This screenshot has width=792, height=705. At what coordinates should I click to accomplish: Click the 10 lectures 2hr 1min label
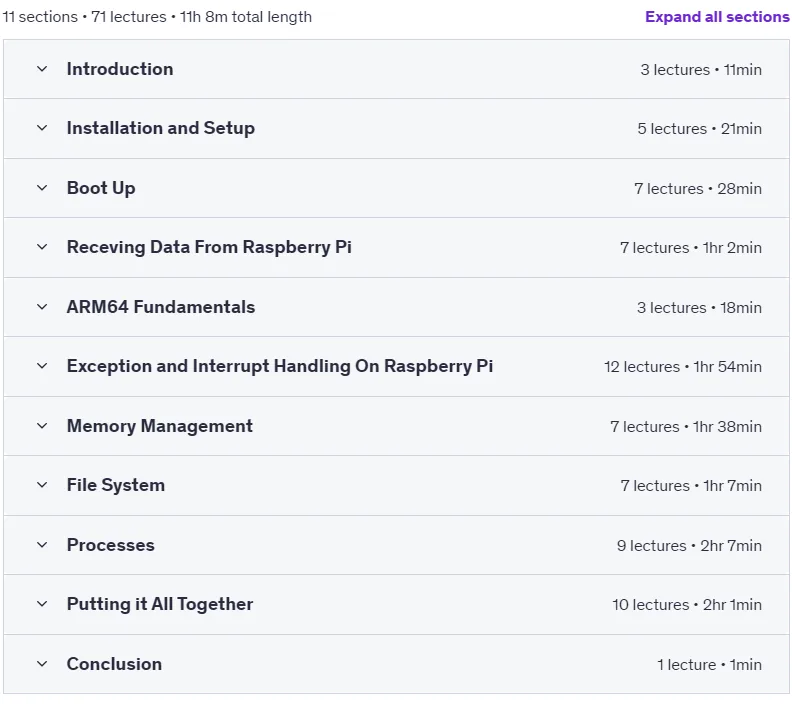pyautogui.click(x=687, y=605)
